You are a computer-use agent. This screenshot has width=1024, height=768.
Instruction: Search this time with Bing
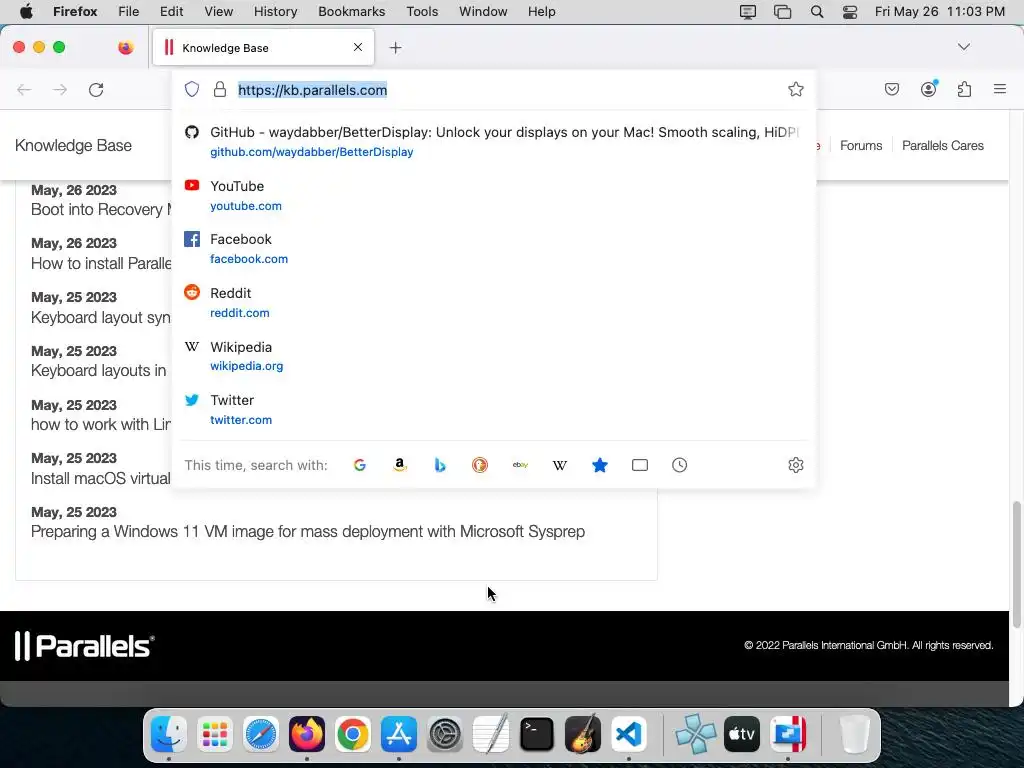coord(440,465)
